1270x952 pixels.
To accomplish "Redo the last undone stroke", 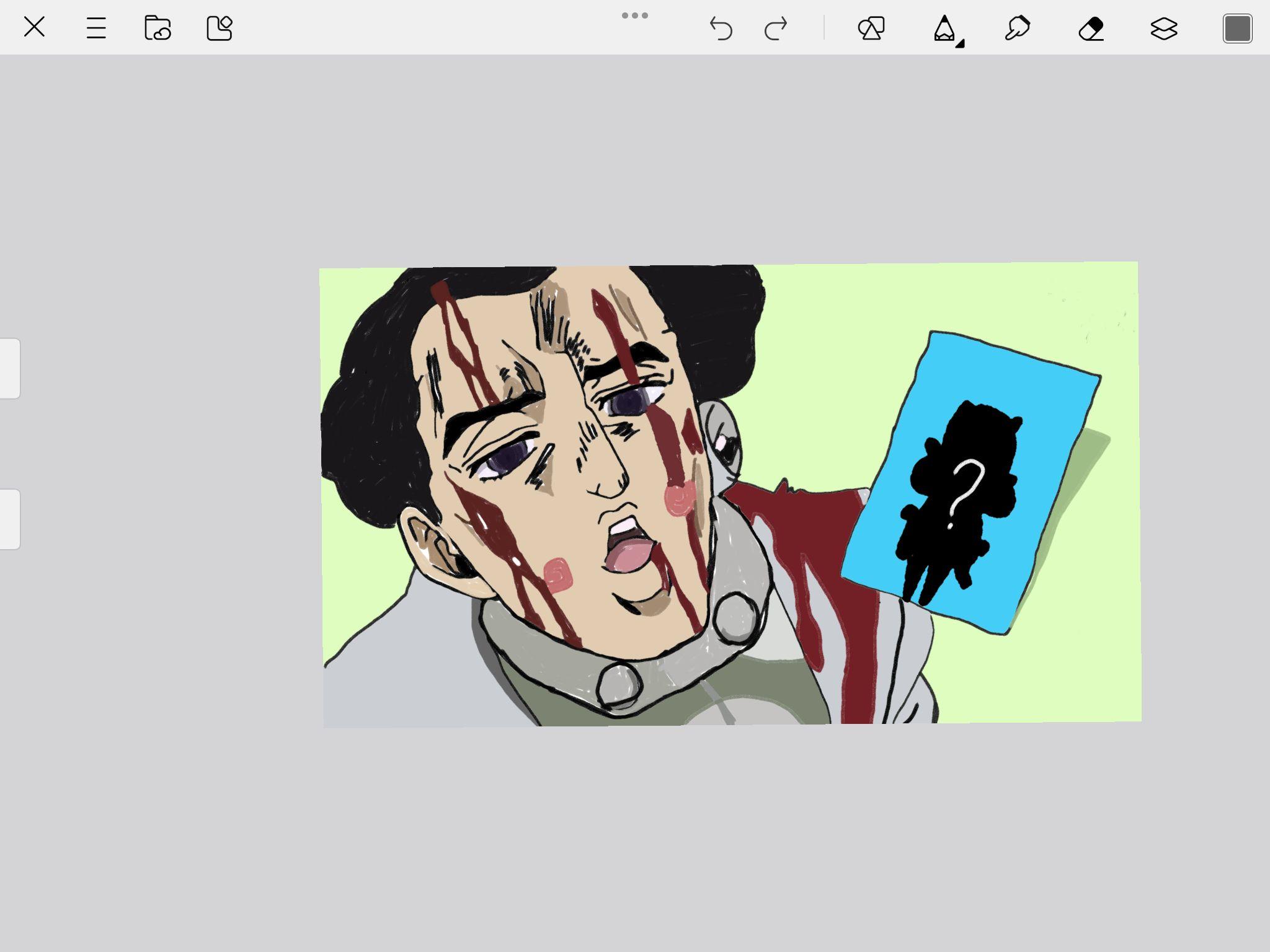I will (x=776, y=29).
